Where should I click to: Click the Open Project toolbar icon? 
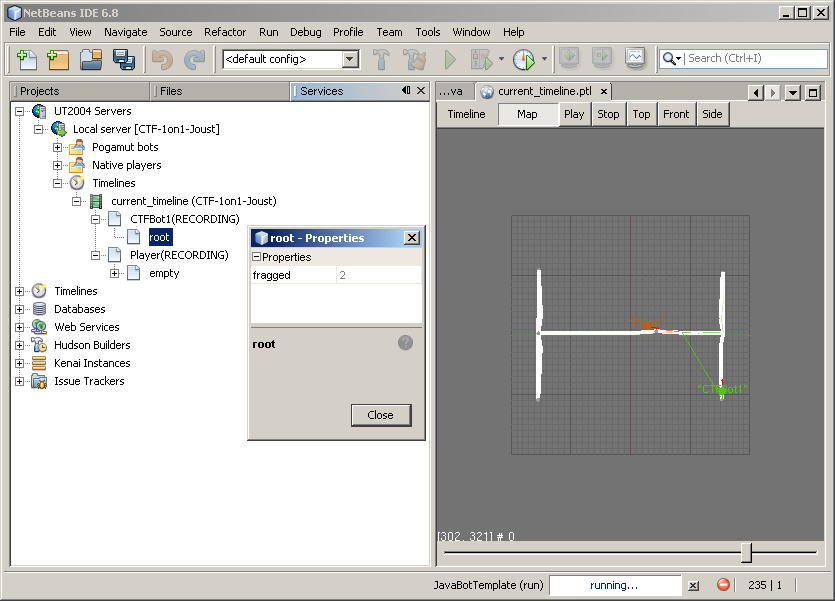coord(91,59)
